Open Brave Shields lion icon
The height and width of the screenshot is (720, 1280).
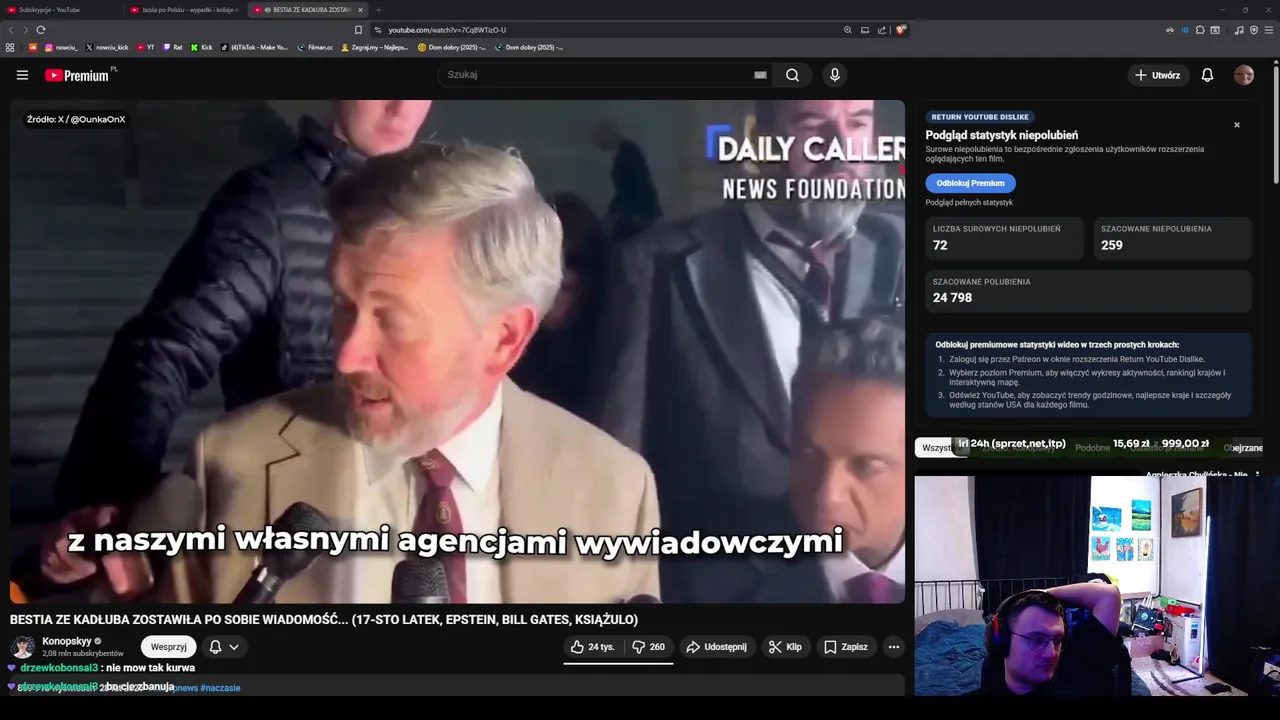coord(900,30)
